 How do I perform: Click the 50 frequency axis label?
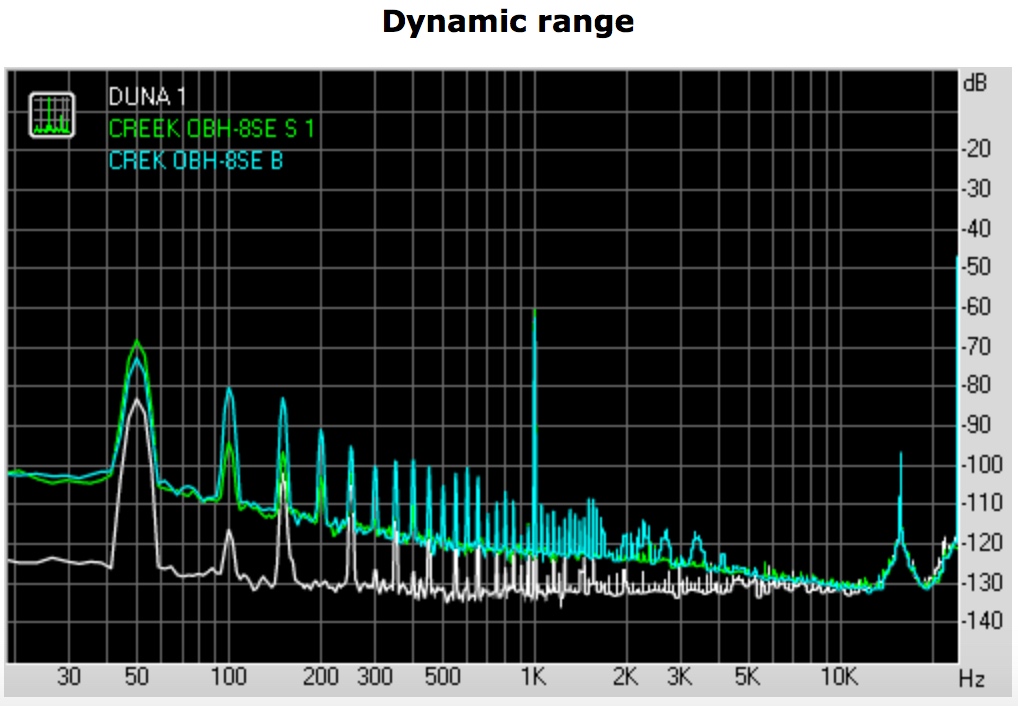(x=137, y=677)
